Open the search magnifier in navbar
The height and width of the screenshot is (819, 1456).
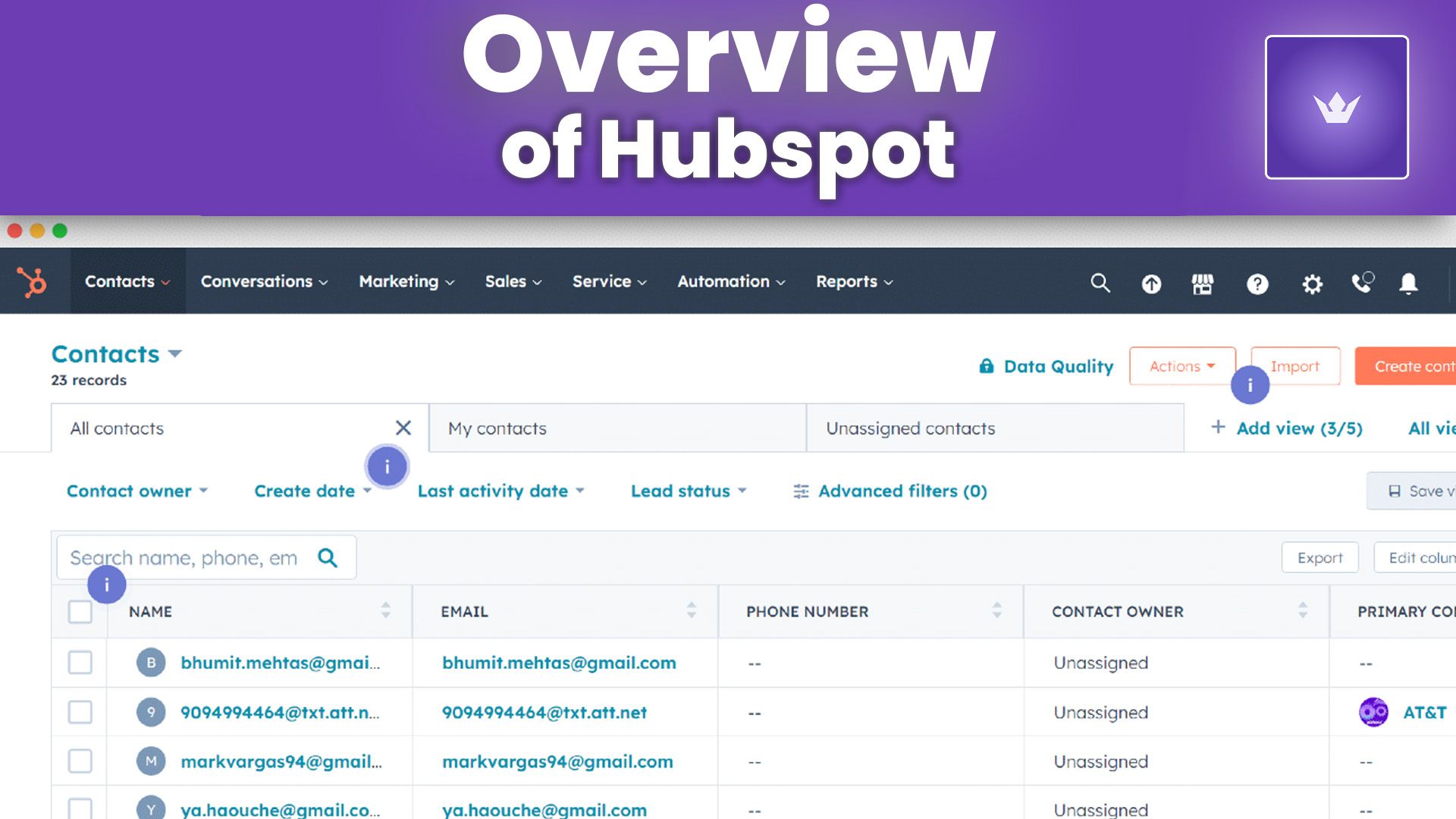(1100, 283)
